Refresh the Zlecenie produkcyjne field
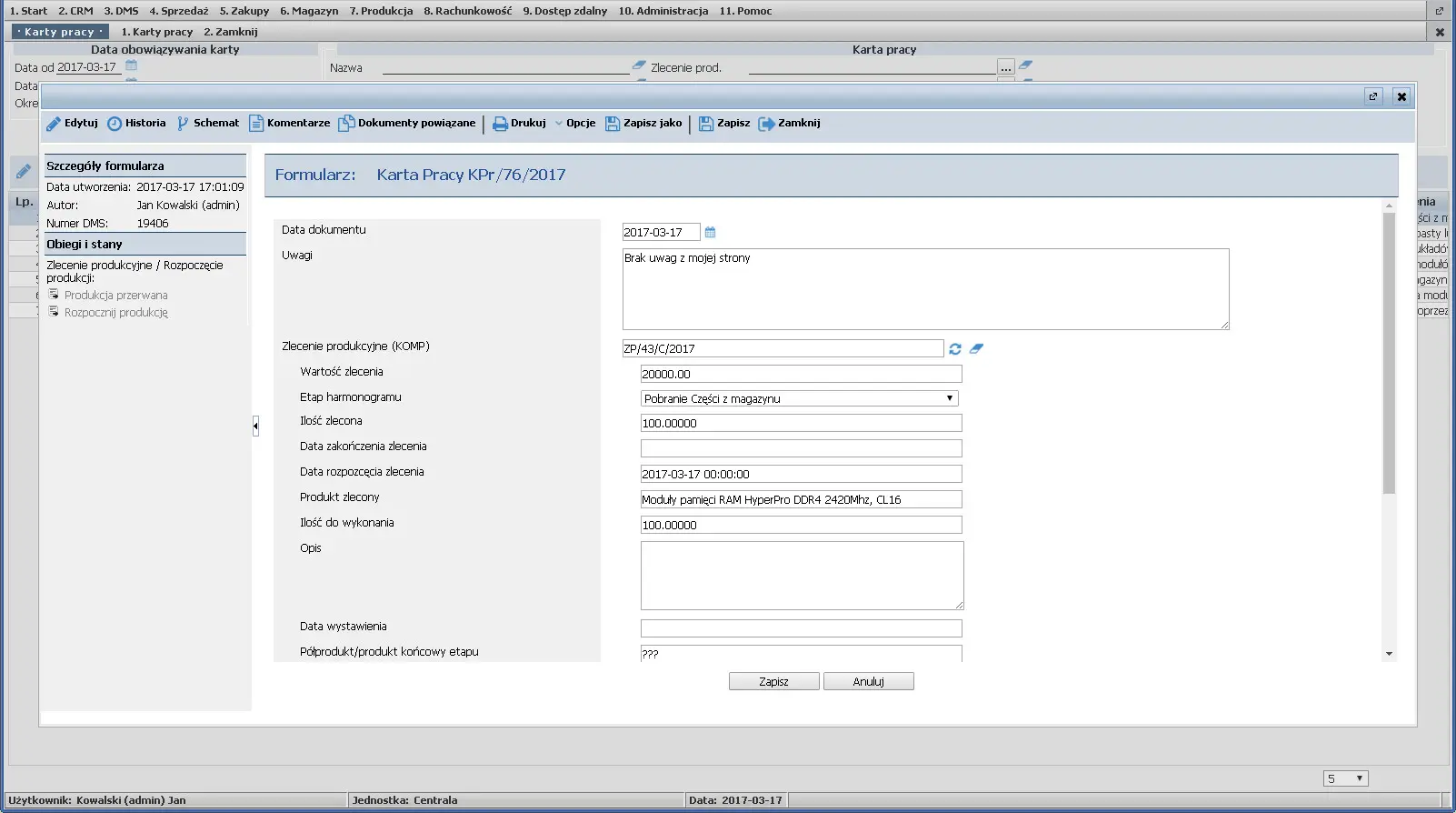The height and width of the screenshot is (813, 1456). click(955, 349)
